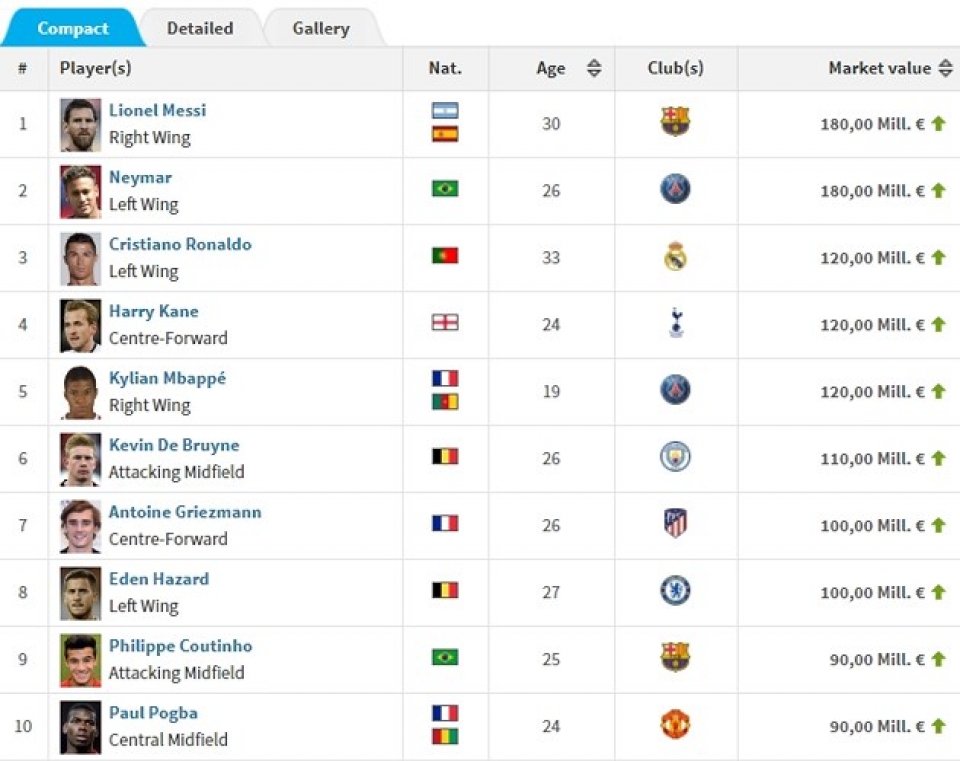The height and width of the screenshot is (761, 960).
Task: Sort by Market value column arrows
Action: click(x=947, y=68)
